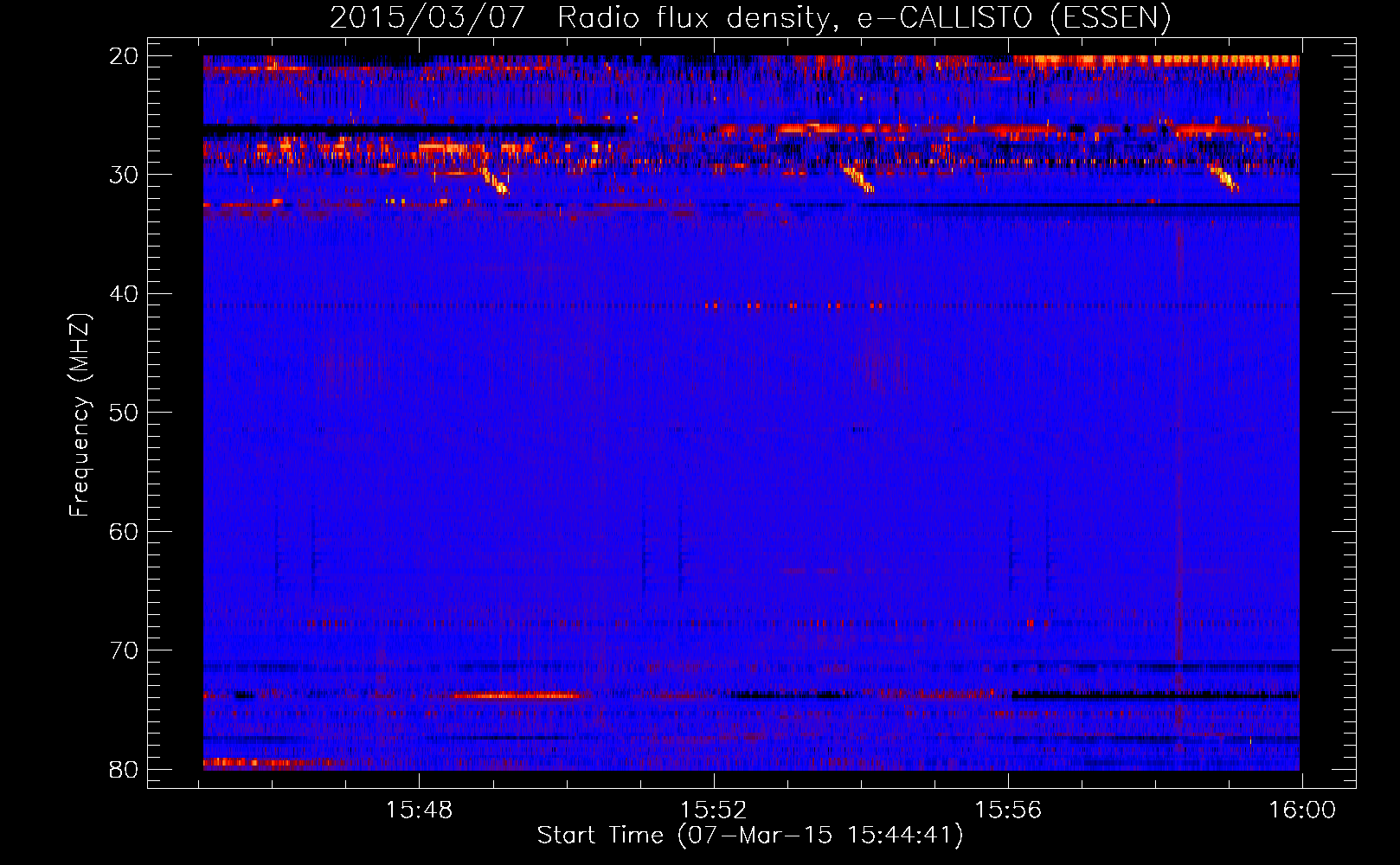Viewport: 1400px width, 865px height.
Task: Click the drifting burst feature near 15:54
Action: pos(858,179)
